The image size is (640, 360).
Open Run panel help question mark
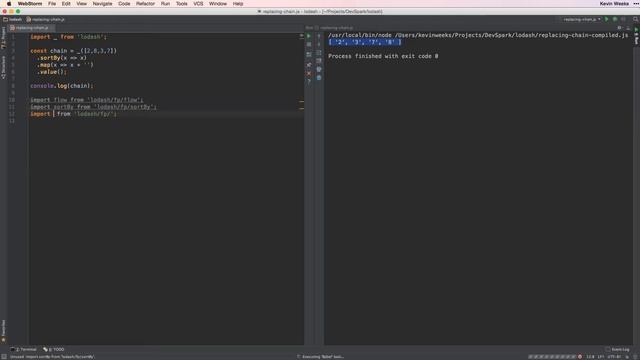(309, 82)
